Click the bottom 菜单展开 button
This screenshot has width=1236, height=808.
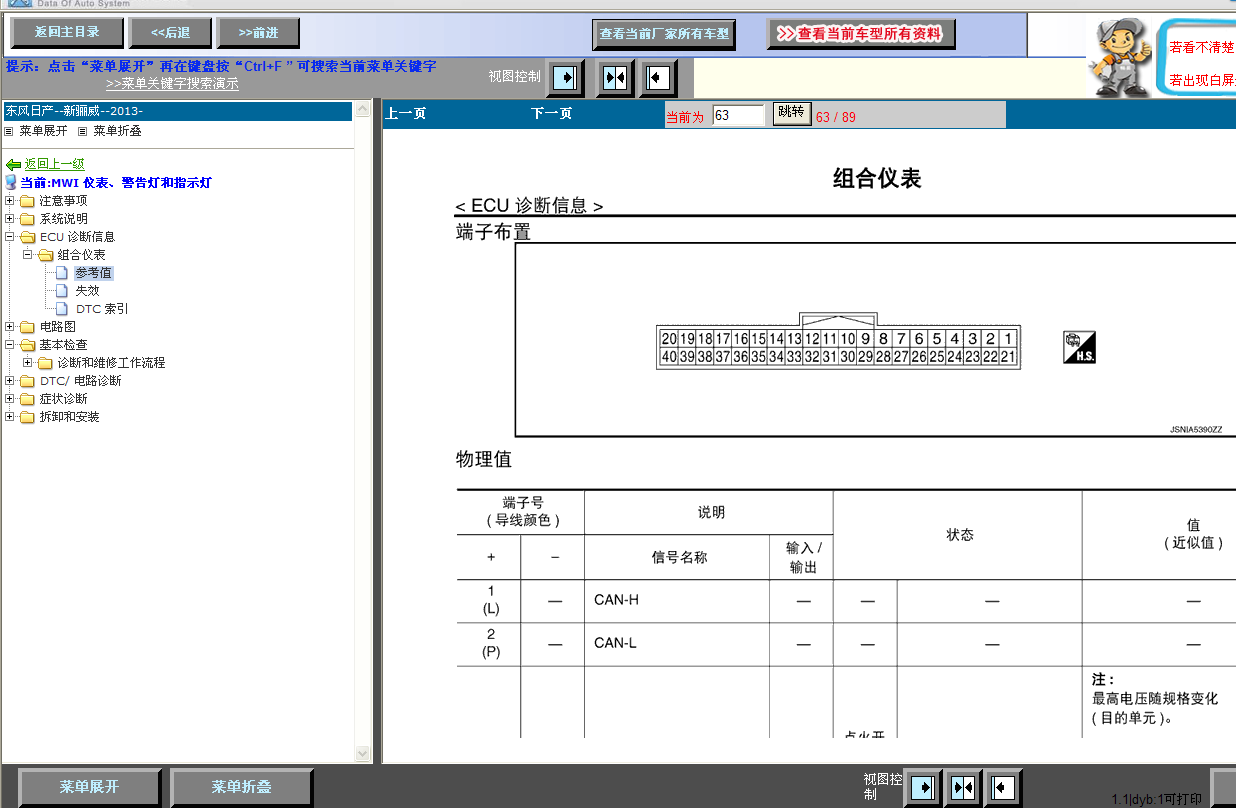(89, 788)
